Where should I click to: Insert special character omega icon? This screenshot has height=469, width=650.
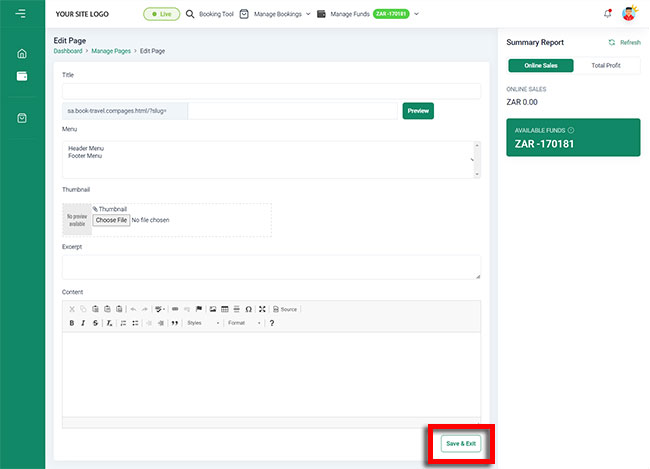(x=248, y=309)
